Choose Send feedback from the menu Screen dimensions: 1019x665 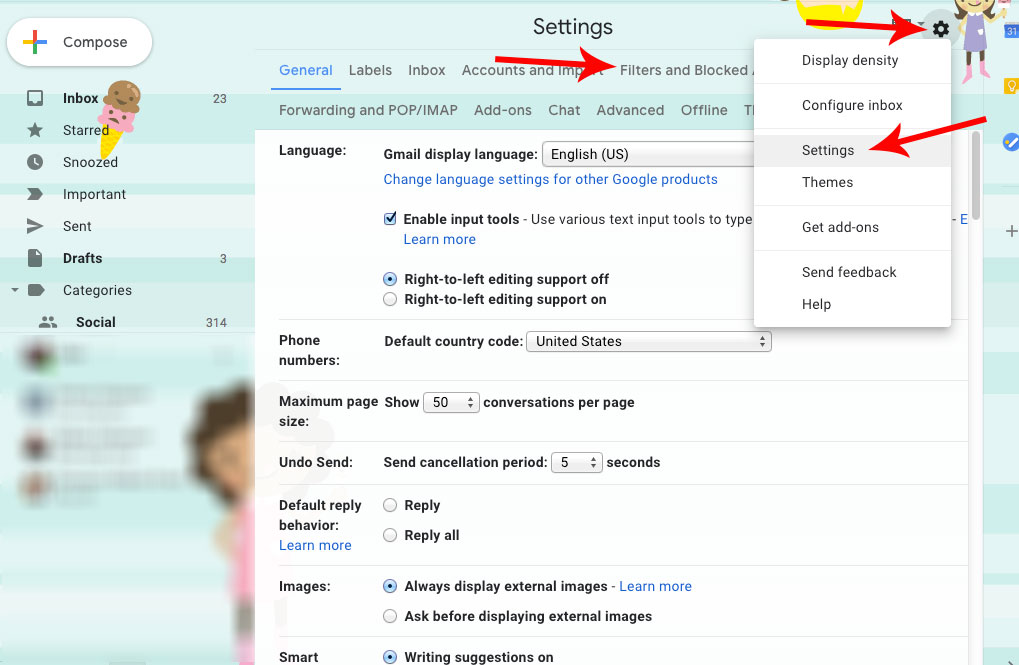click(852, 272)
